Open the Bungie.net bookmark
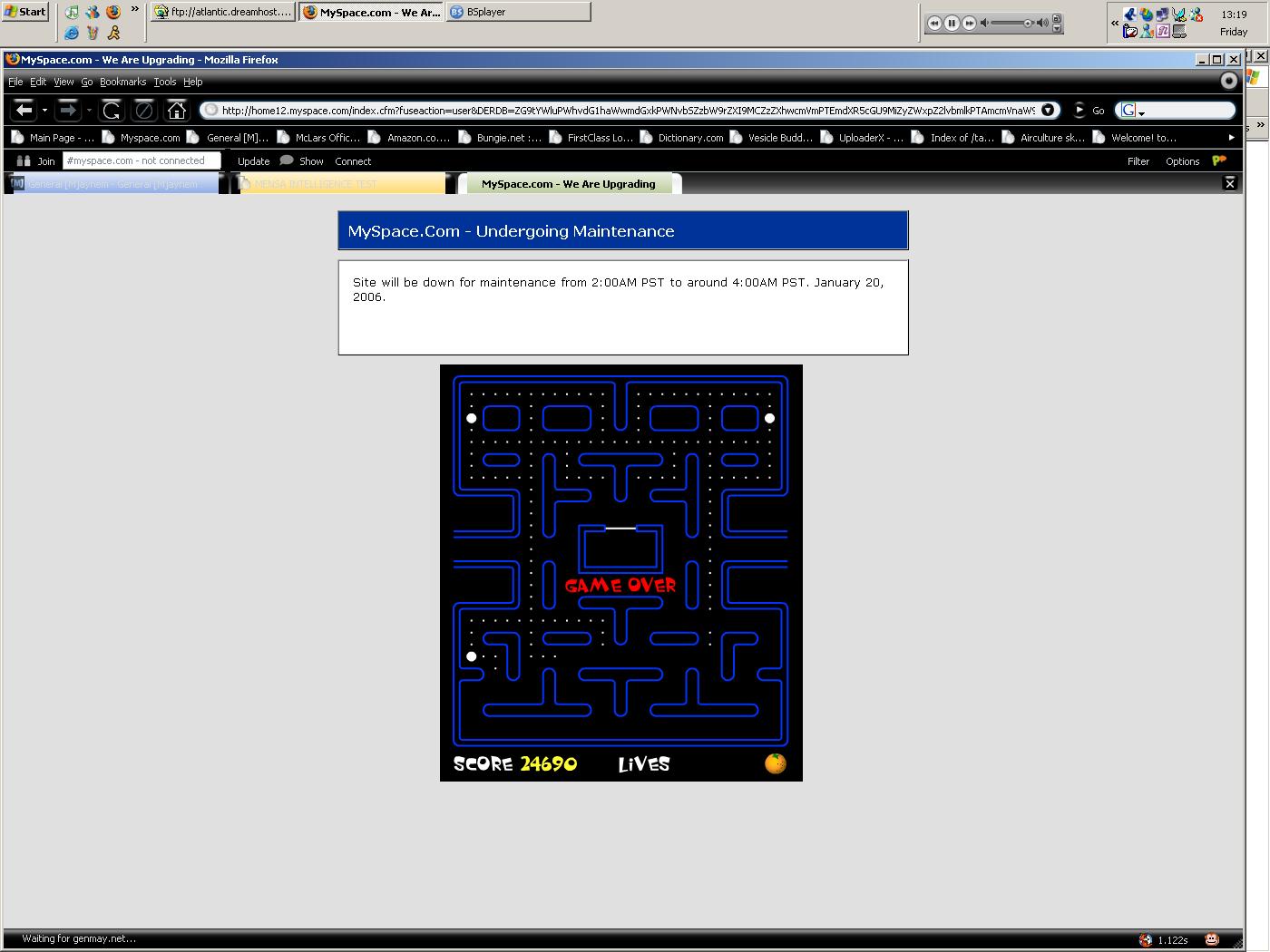The height and width of the screenshot is (952, 1270). (x=500, y=138)
